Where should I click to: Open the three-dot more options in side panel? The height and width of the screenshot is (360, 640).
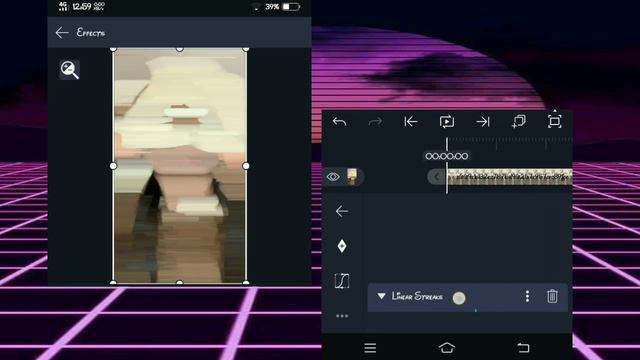click(342, 316)
